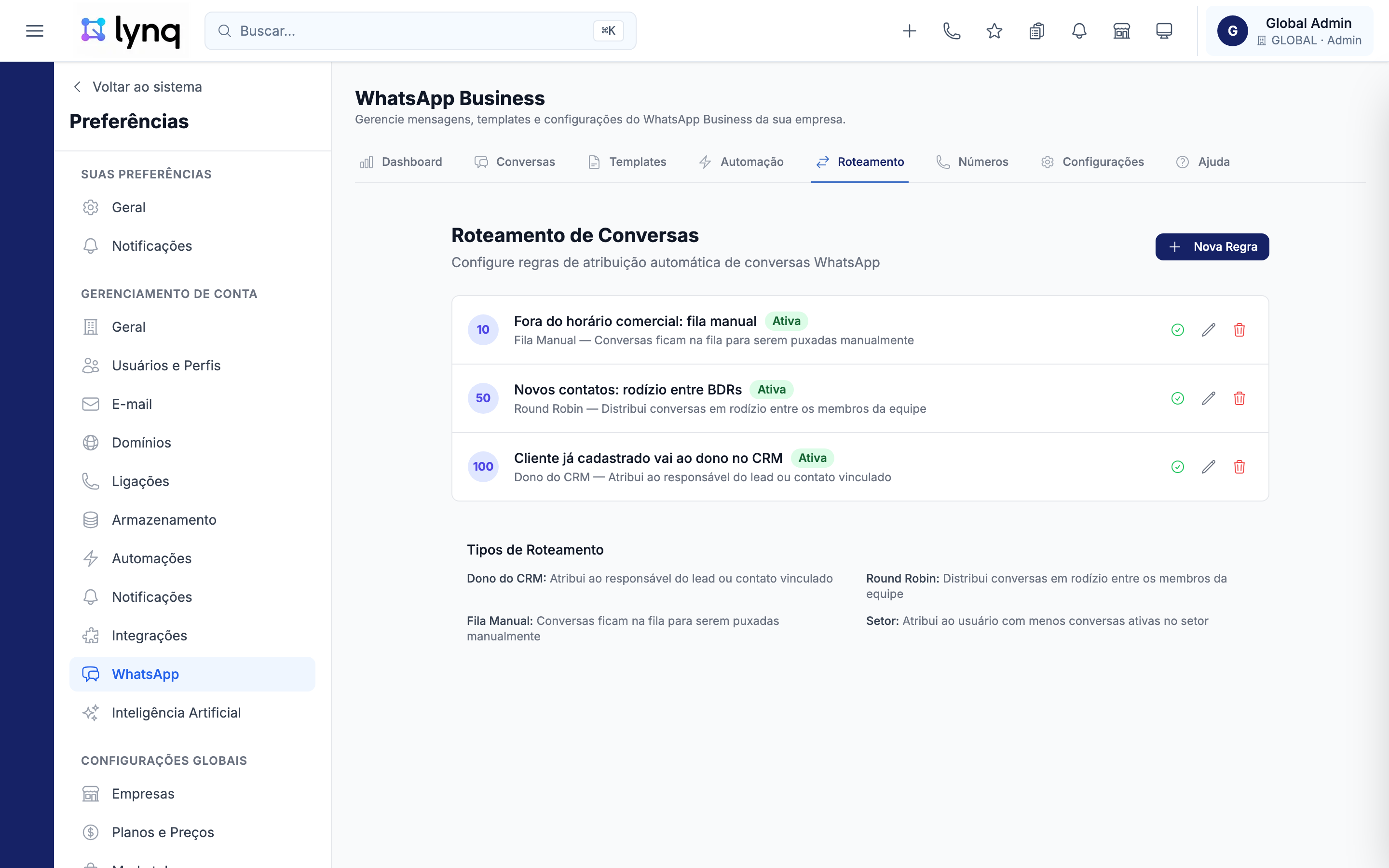Viewport: 1389px width, 868px height.
Task: Select the Roteamento tab
Action: [x=860, y=162]
